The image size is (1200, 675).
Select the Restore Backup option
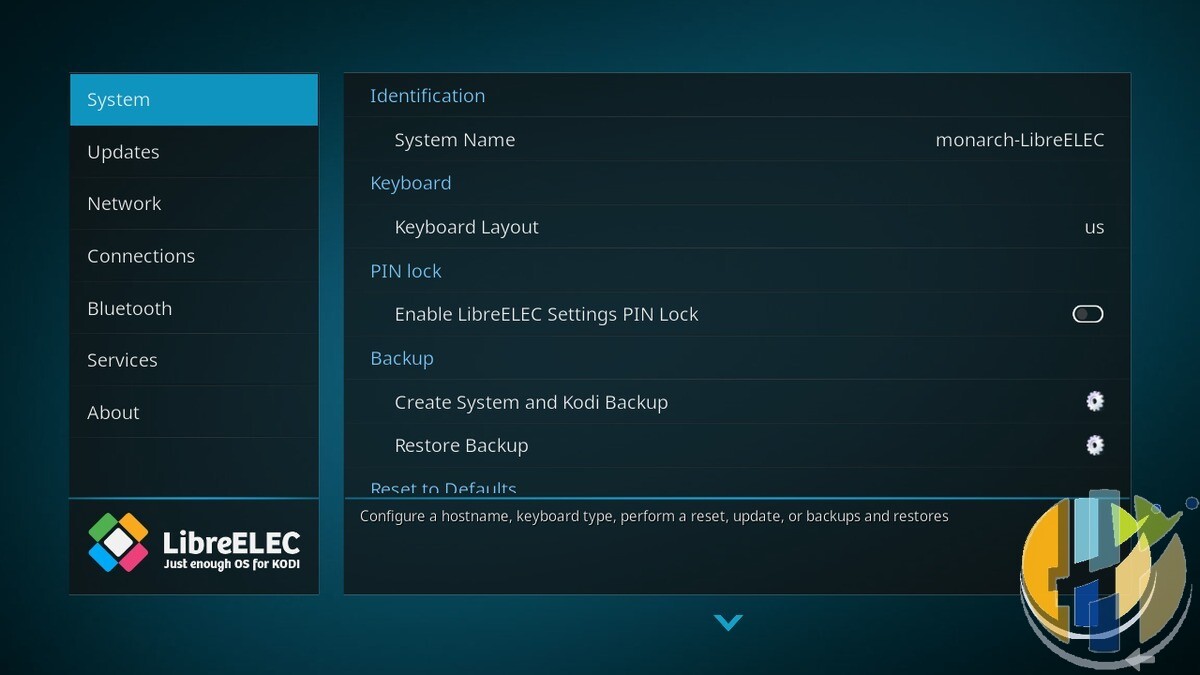point(737,445)
